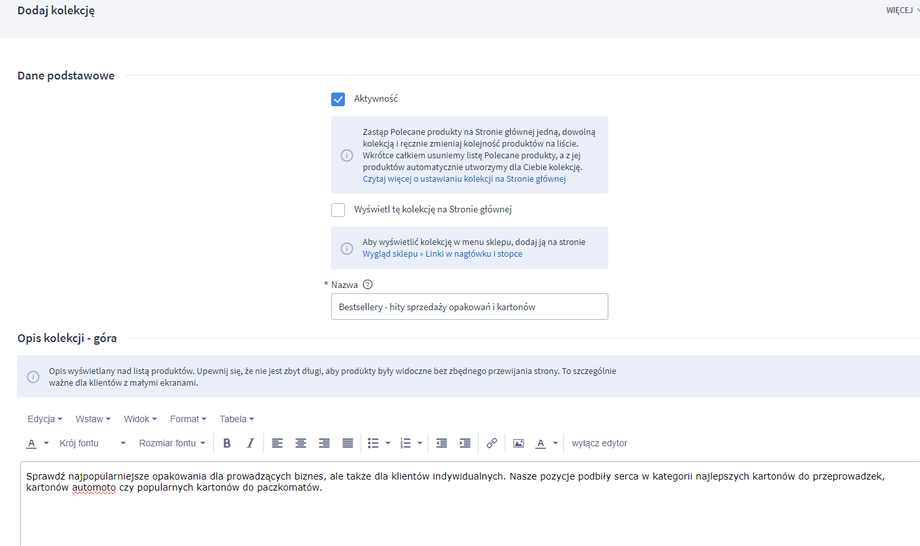Insert bulleted list
The height and width of the screenshot is (546, 920).
tap(373, 443)
